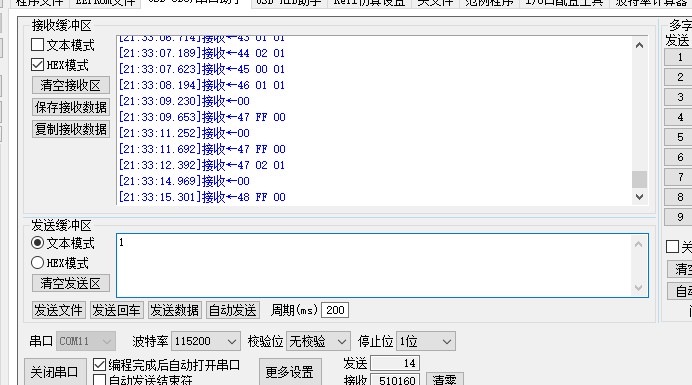Clear the send area with 清空发送区
692x385 pixels.
pos(71,283)
